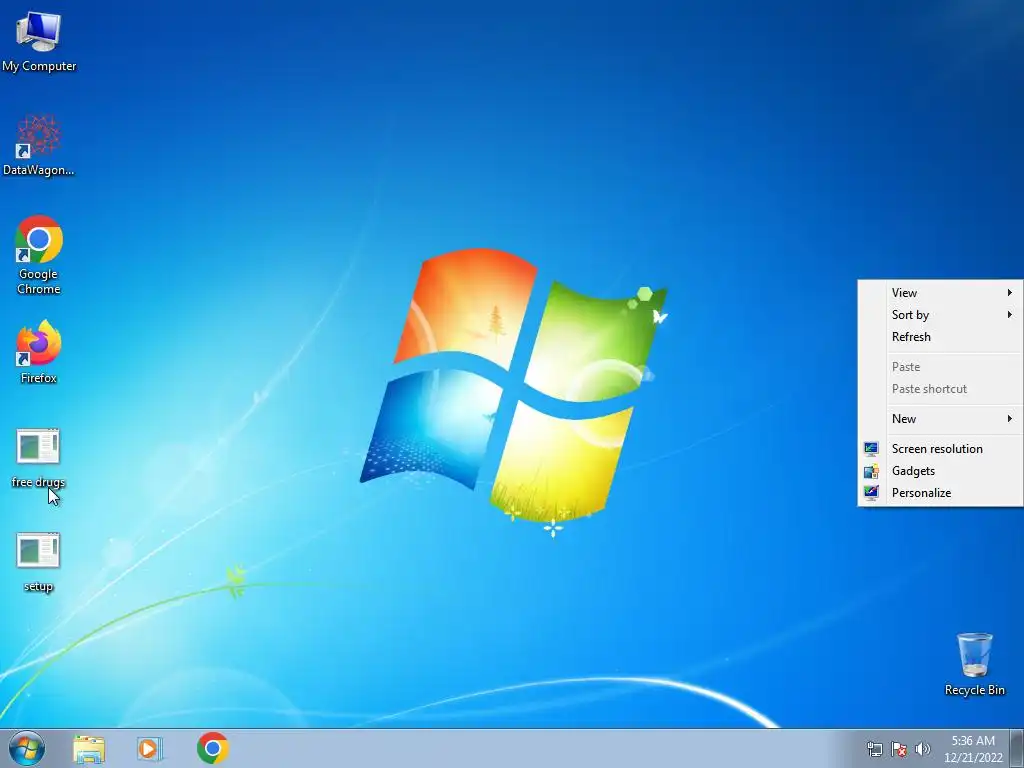Viewport: 1024px width, 768px height.
Task: Choose Refresh from the context menu
Action: 940,337
